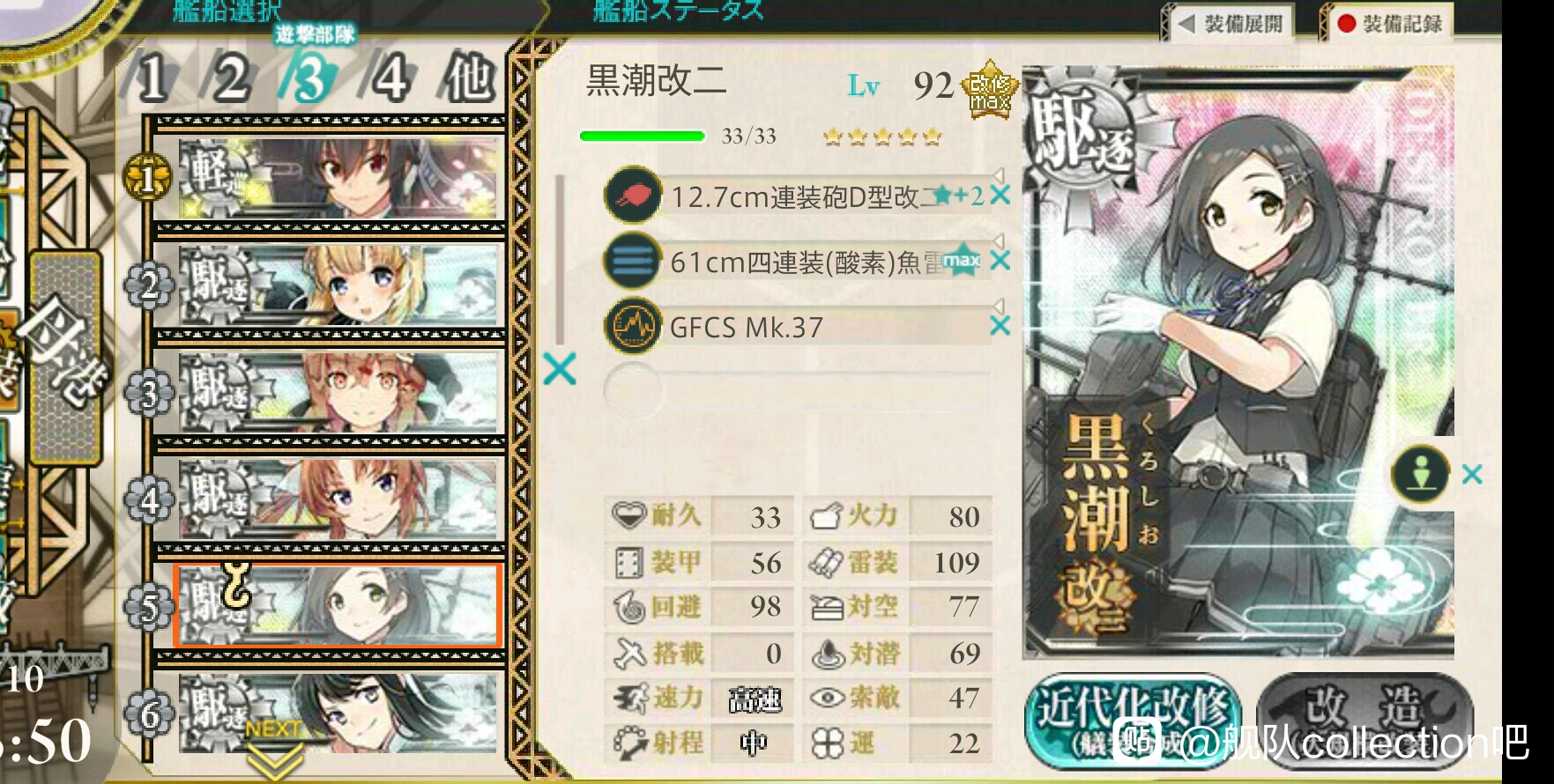Open the 他 (other ships) tab
Image resolution: width=1554 pixels, height=784 pixels.
point(469,78)
